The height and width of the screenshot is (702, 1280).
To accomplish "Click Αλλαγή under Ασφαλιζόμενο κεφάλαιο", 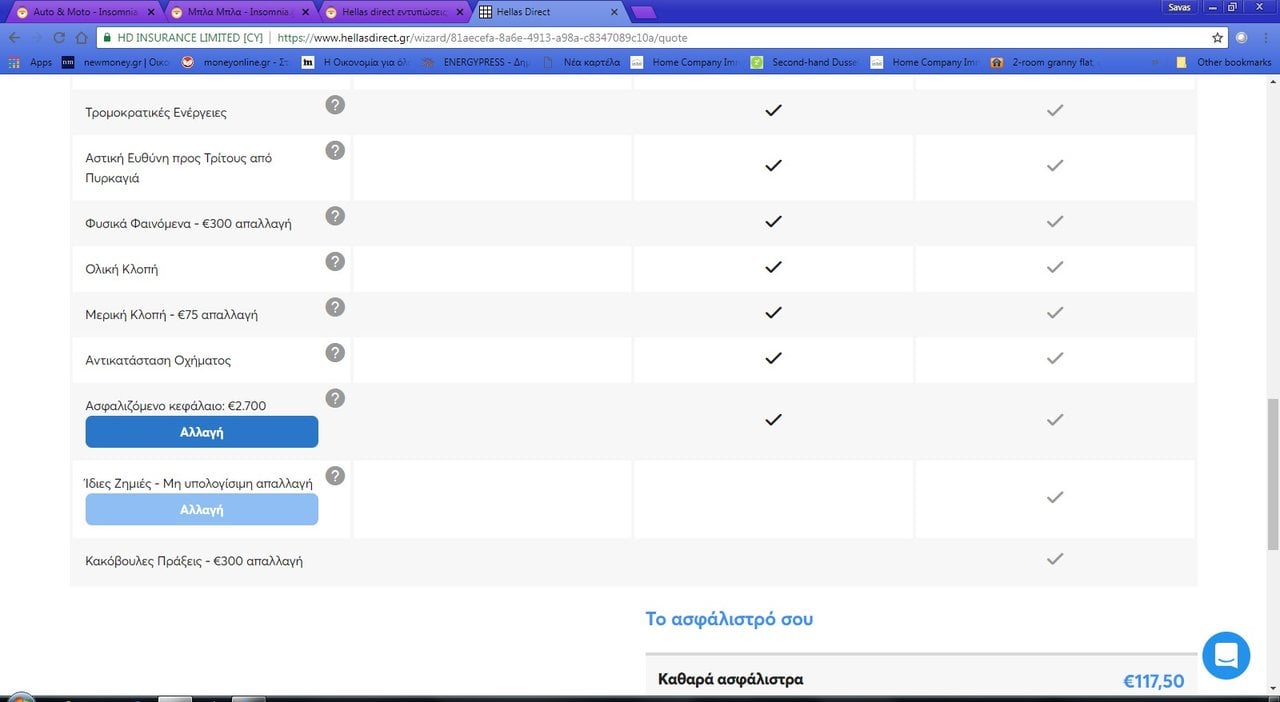I will [201, 432].
